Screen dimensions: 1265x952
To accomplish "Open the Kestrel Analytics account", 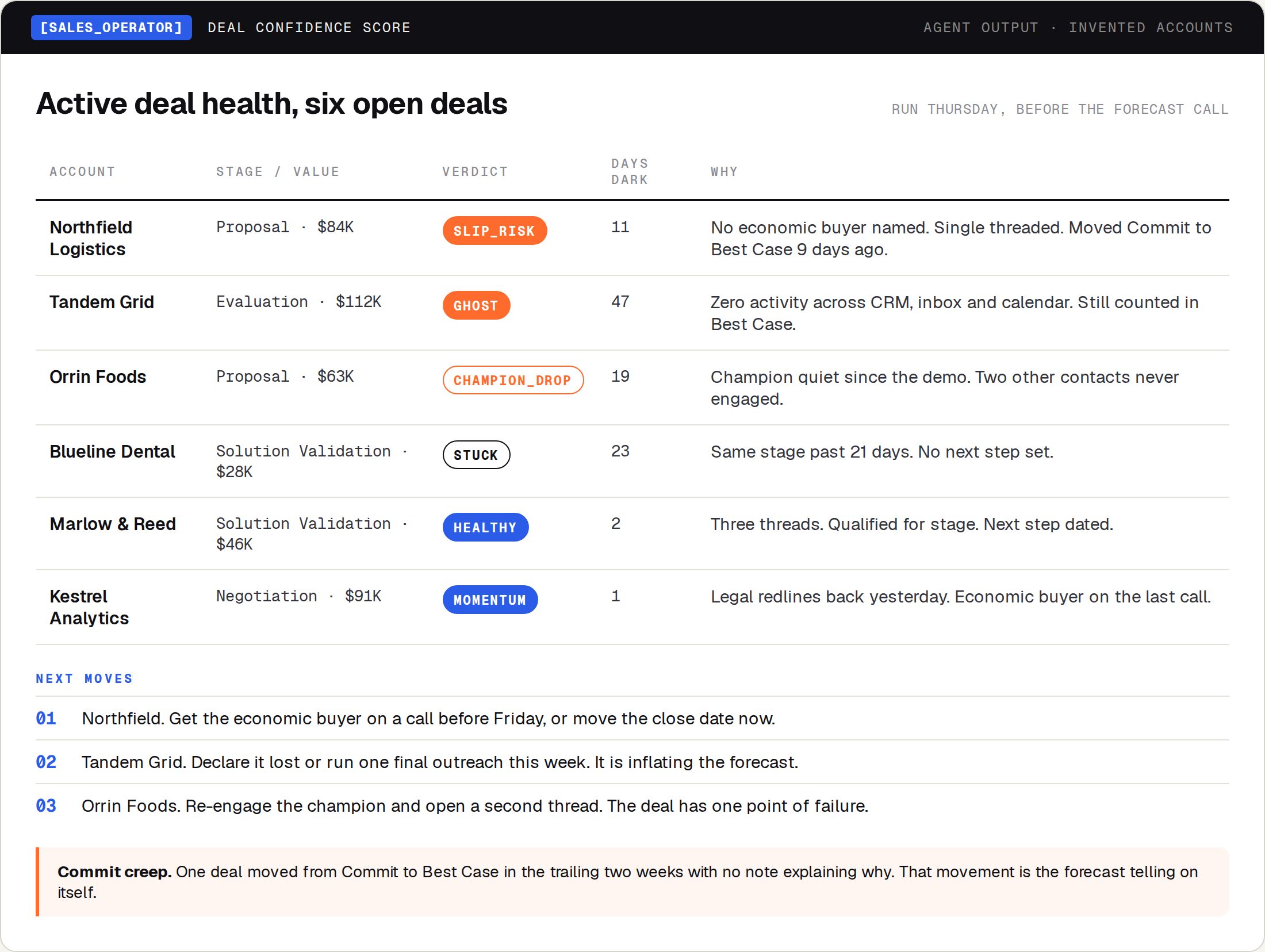I will pos(89,607).
